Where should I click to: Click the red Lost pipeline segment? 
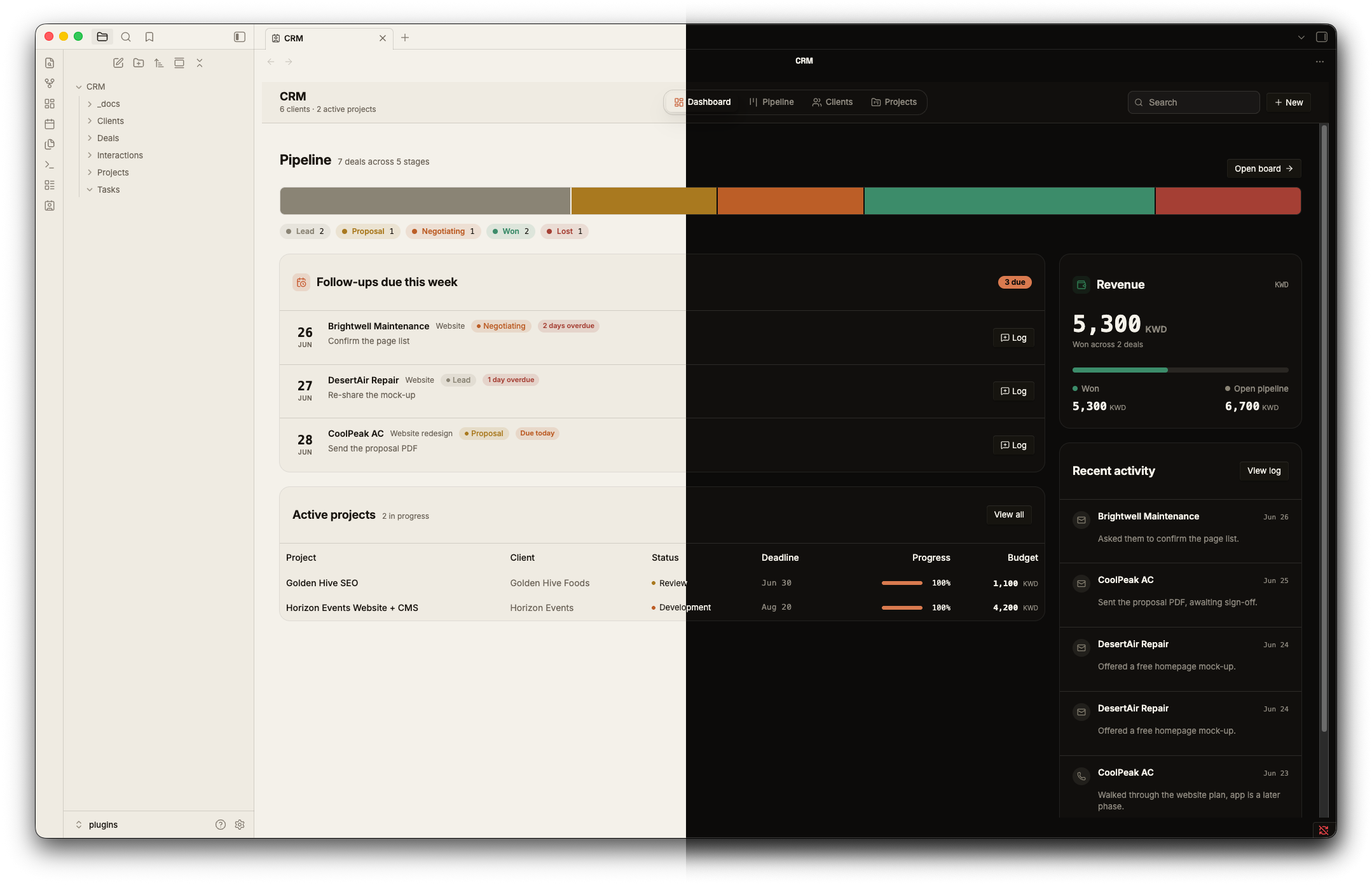click(x=1228, y=201)
